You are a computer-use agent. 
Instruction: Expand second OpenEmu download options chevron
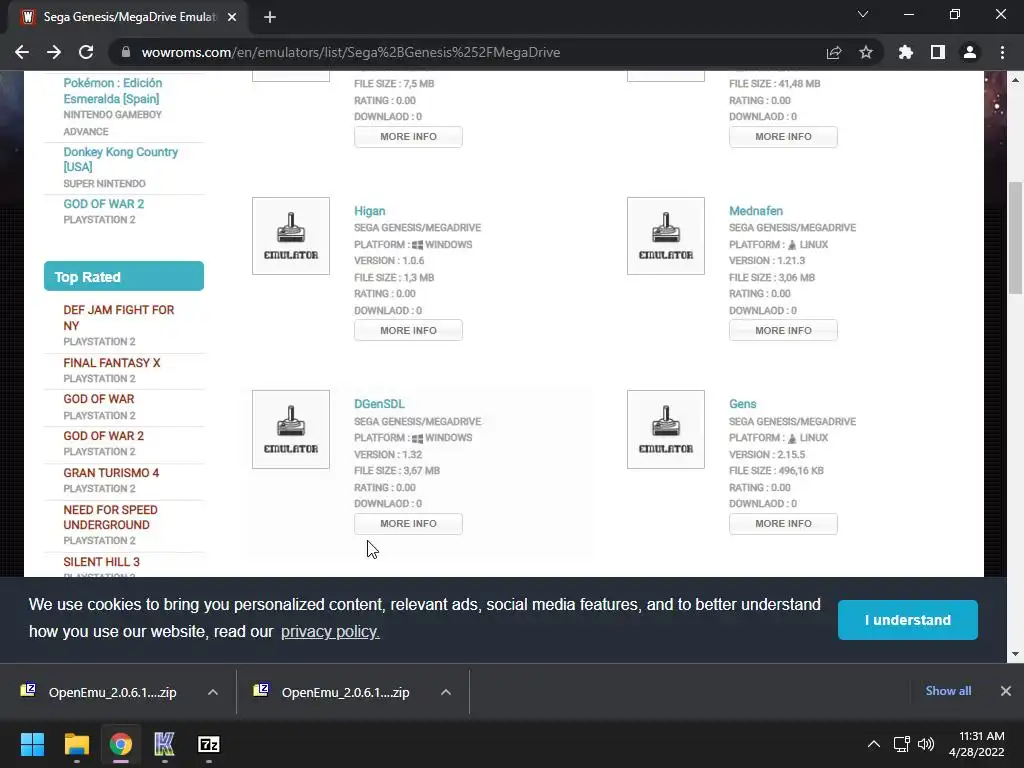click(x=446, y=692)
